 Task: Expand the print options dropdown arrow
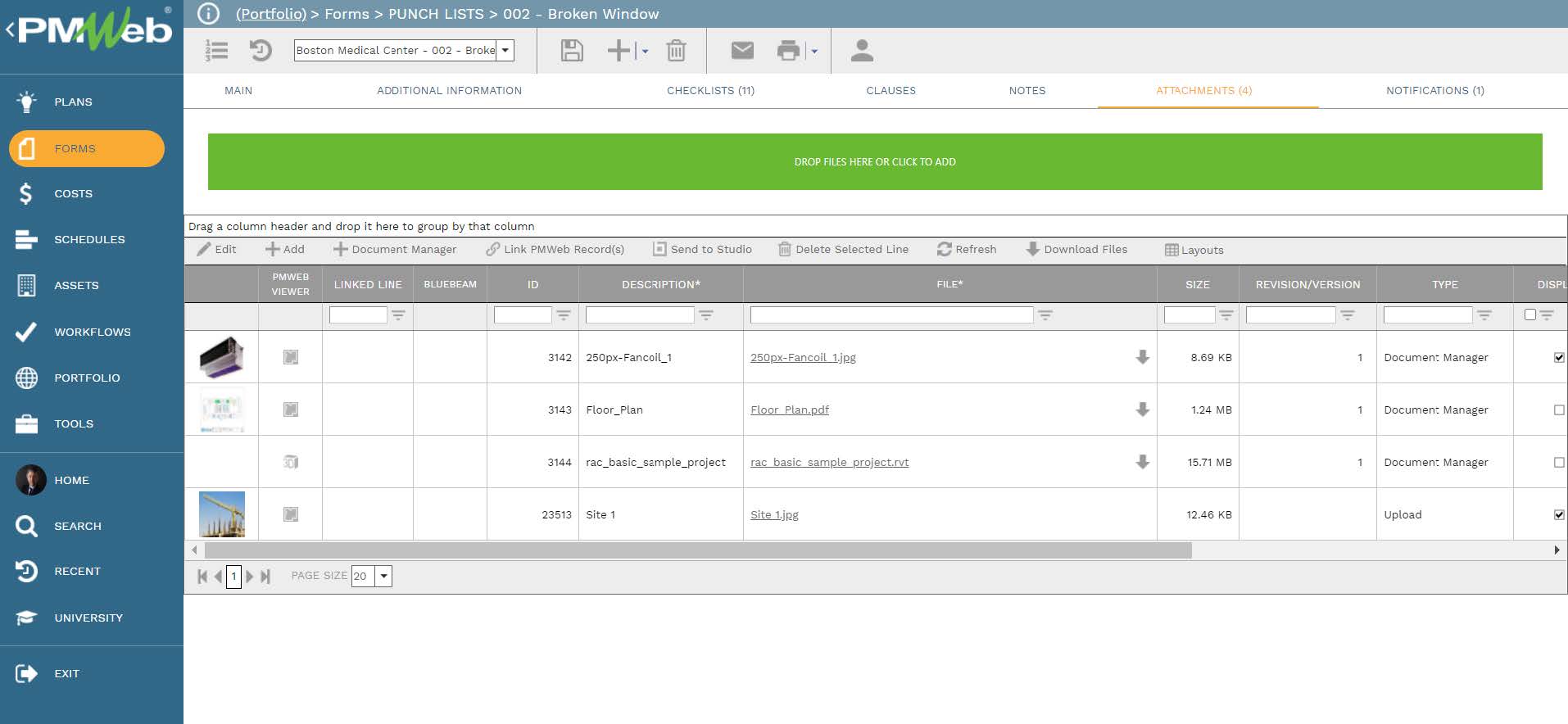(814, 52)
